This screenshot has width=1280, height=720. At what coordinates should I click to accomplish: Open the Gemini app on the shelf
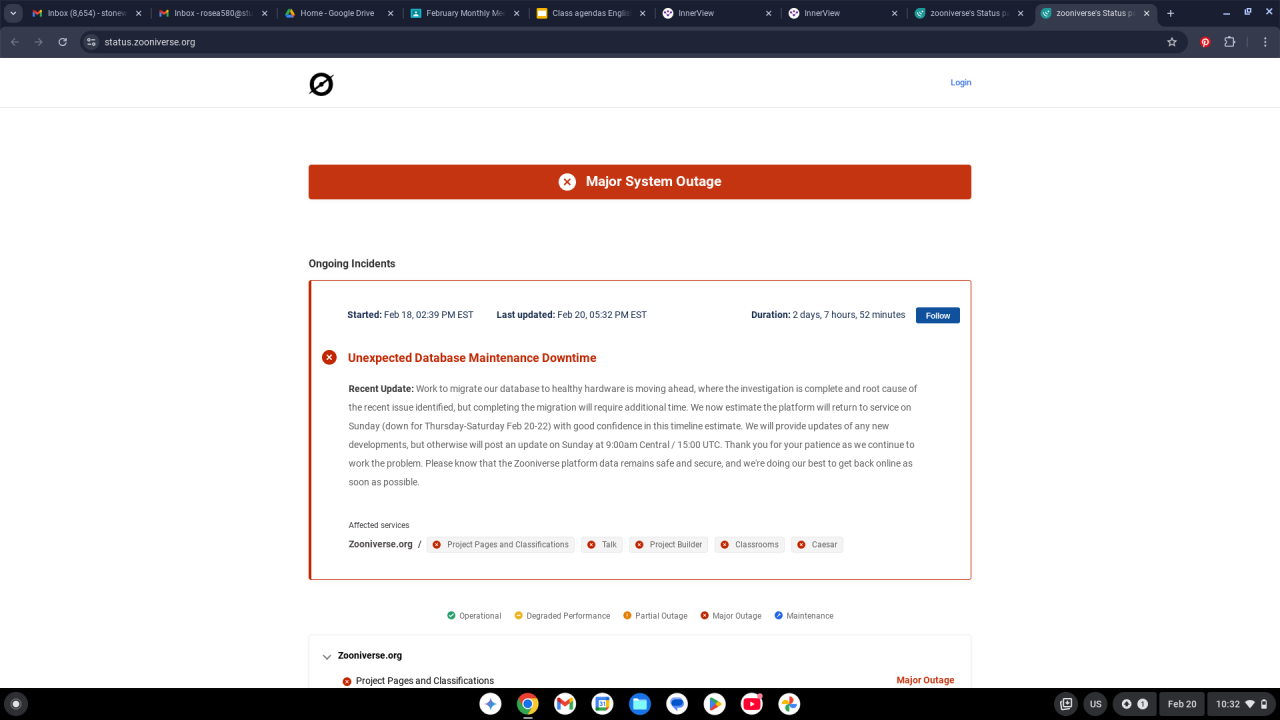tap(490, 704)
